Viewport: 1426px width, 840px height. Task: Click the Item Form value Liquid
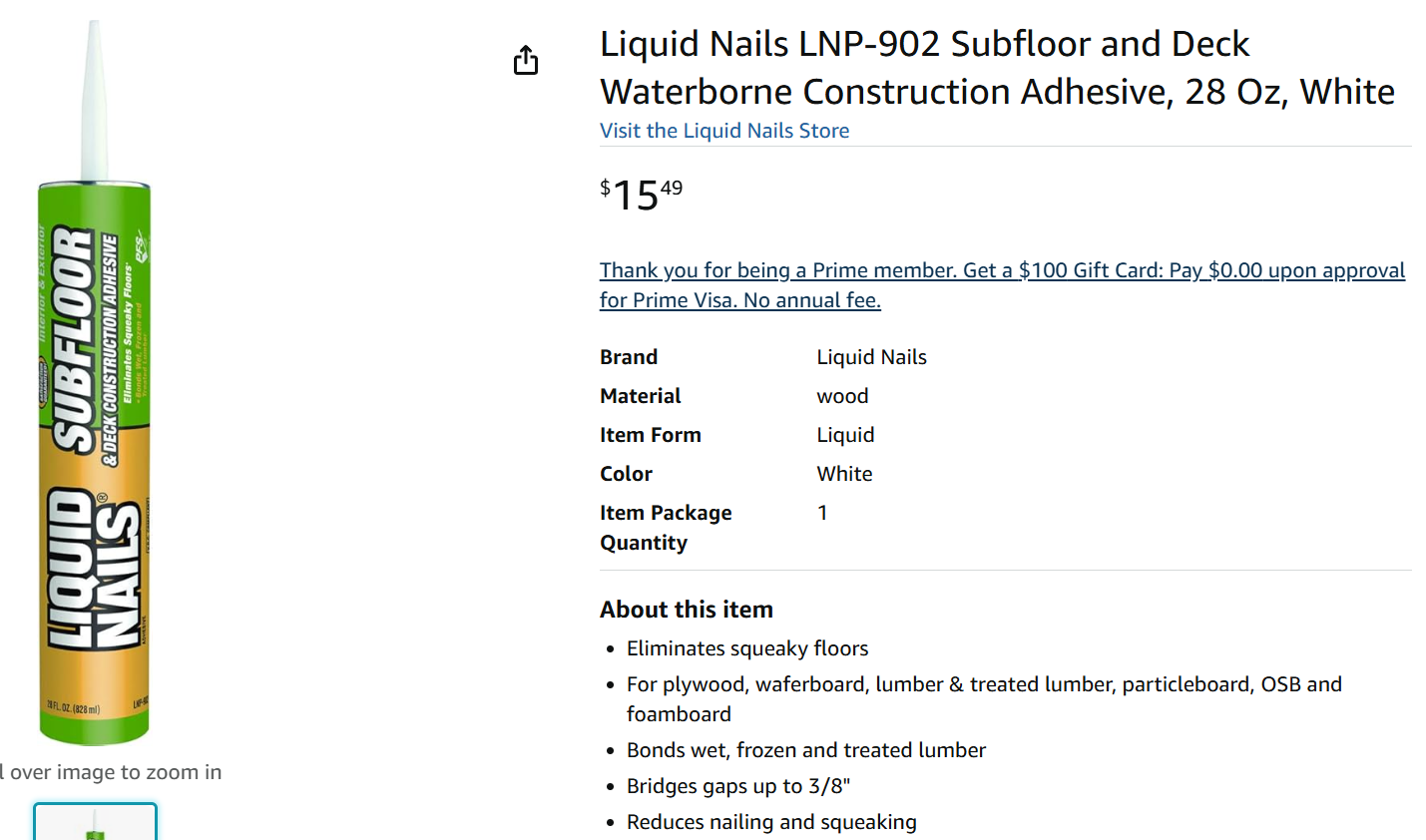[x=846, y=435]
